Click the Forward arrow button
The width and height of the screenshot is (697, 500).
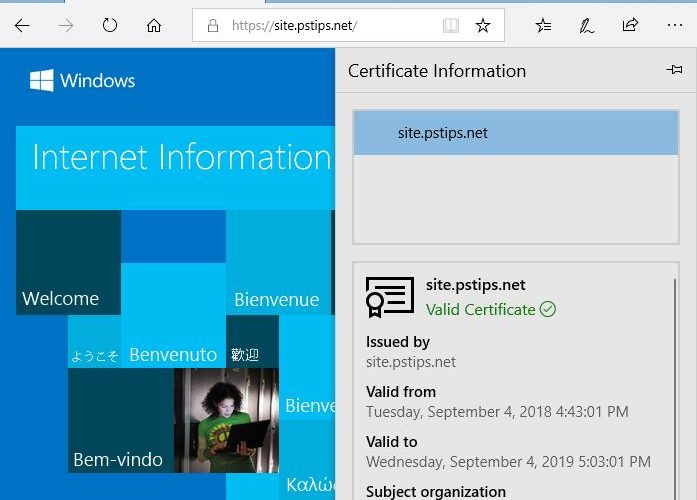pyautogui.click(x=66, y=25)
